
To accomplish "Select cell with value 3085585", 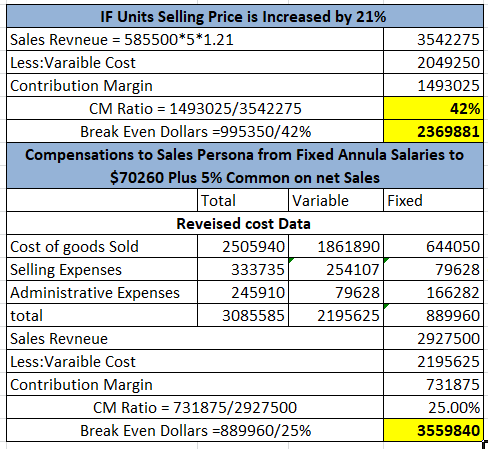I will pyautogui.click(x=243, y=315).
